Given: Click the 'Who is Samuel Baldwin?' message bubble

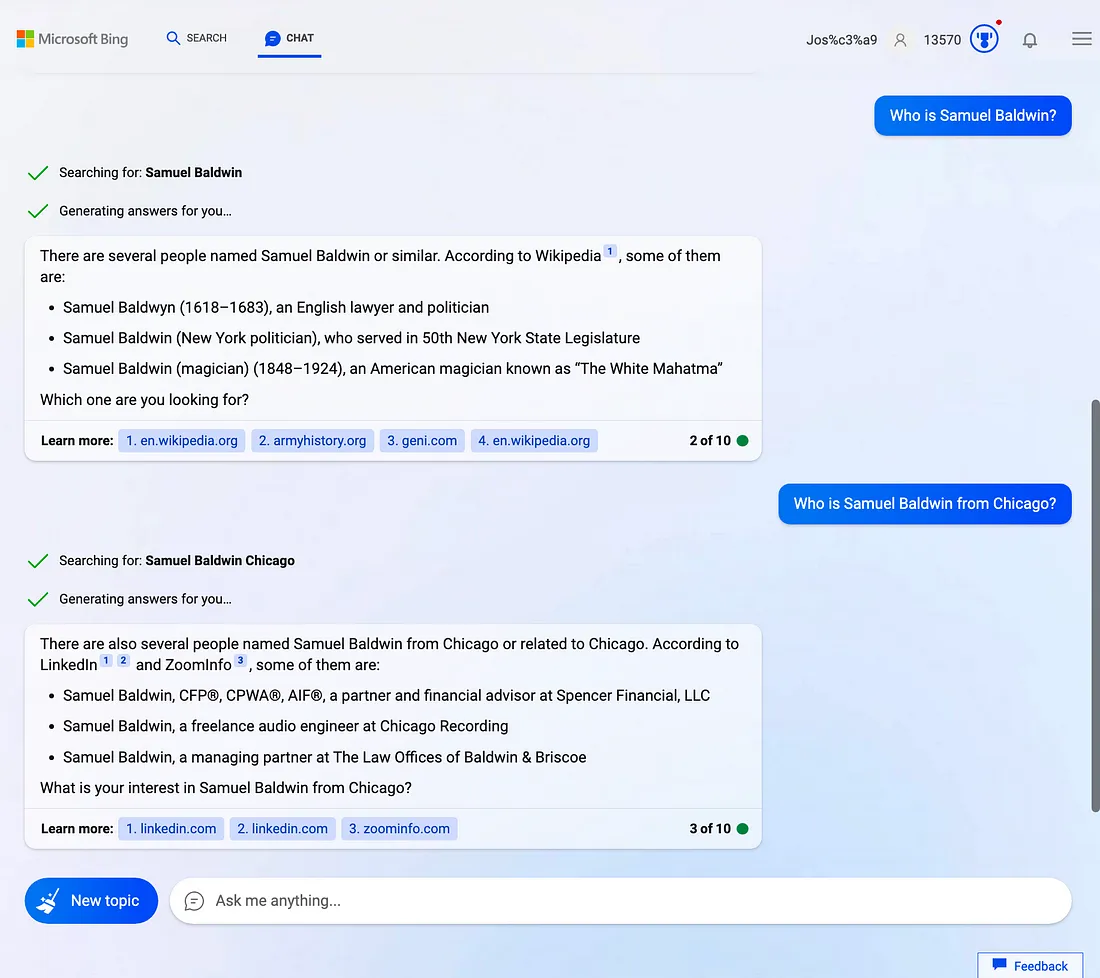Looking at the screenshot, I should click(972, 116).
